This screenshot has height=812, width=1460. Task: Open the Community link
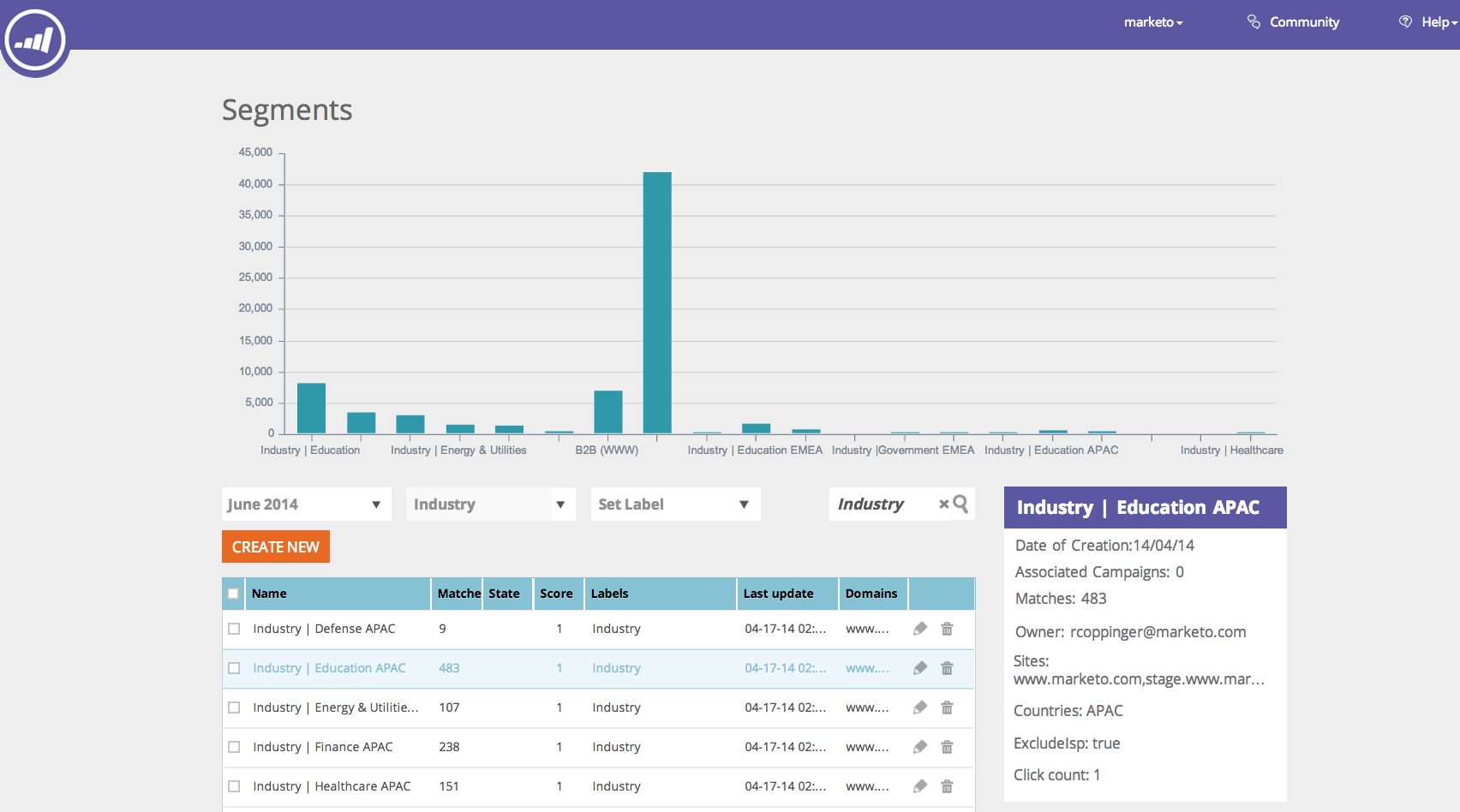point(1304,22)
